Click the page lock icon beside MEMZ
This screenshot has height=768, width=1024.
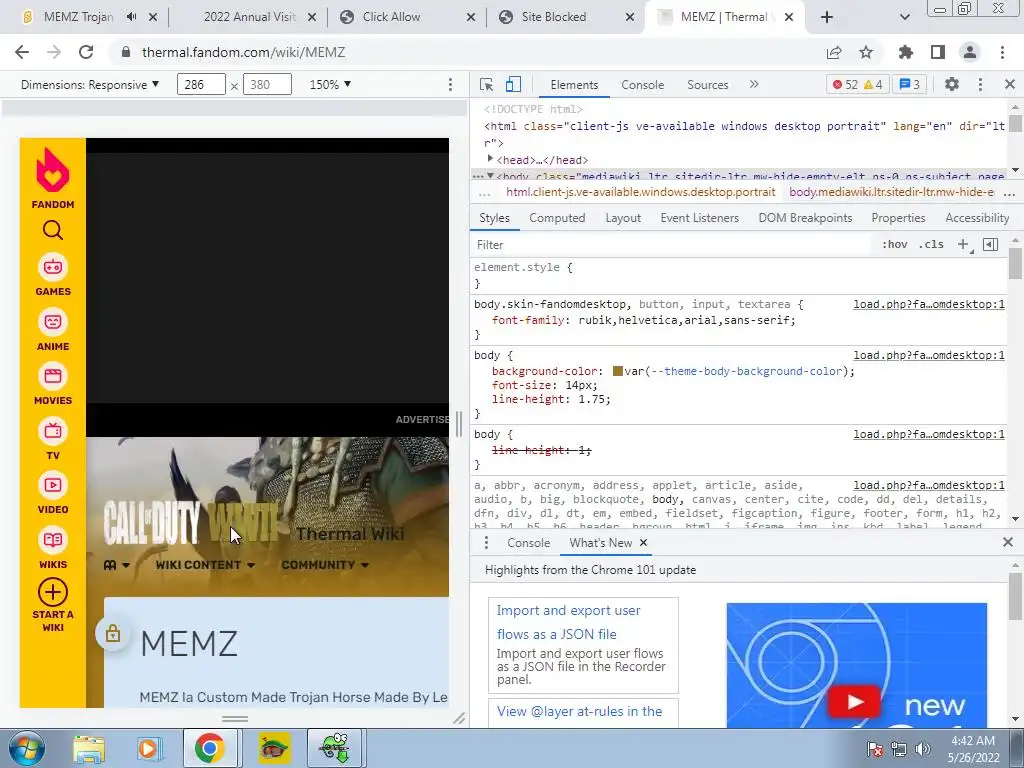(x=112, y=633)
